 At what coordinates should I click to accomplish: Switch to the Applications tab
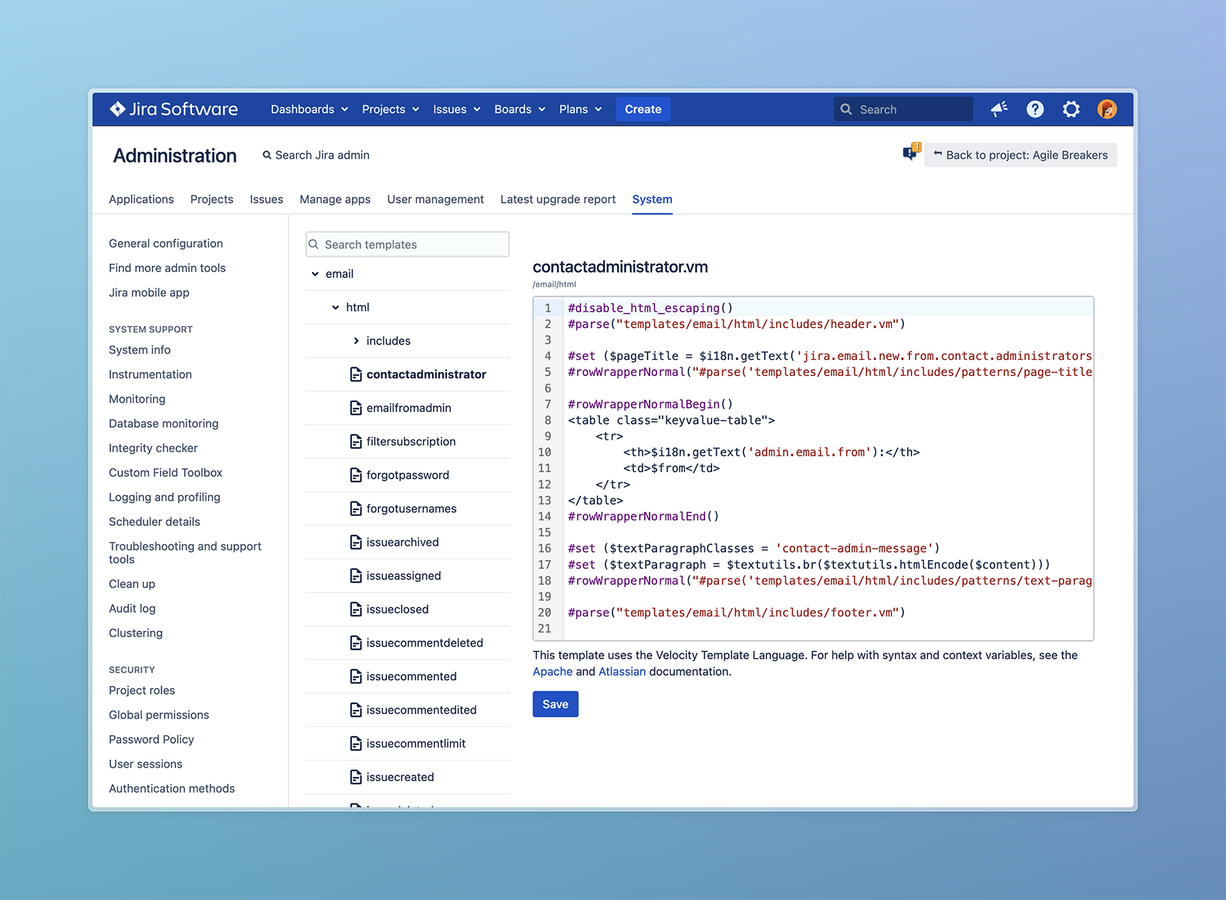click(x=141, y=199)
